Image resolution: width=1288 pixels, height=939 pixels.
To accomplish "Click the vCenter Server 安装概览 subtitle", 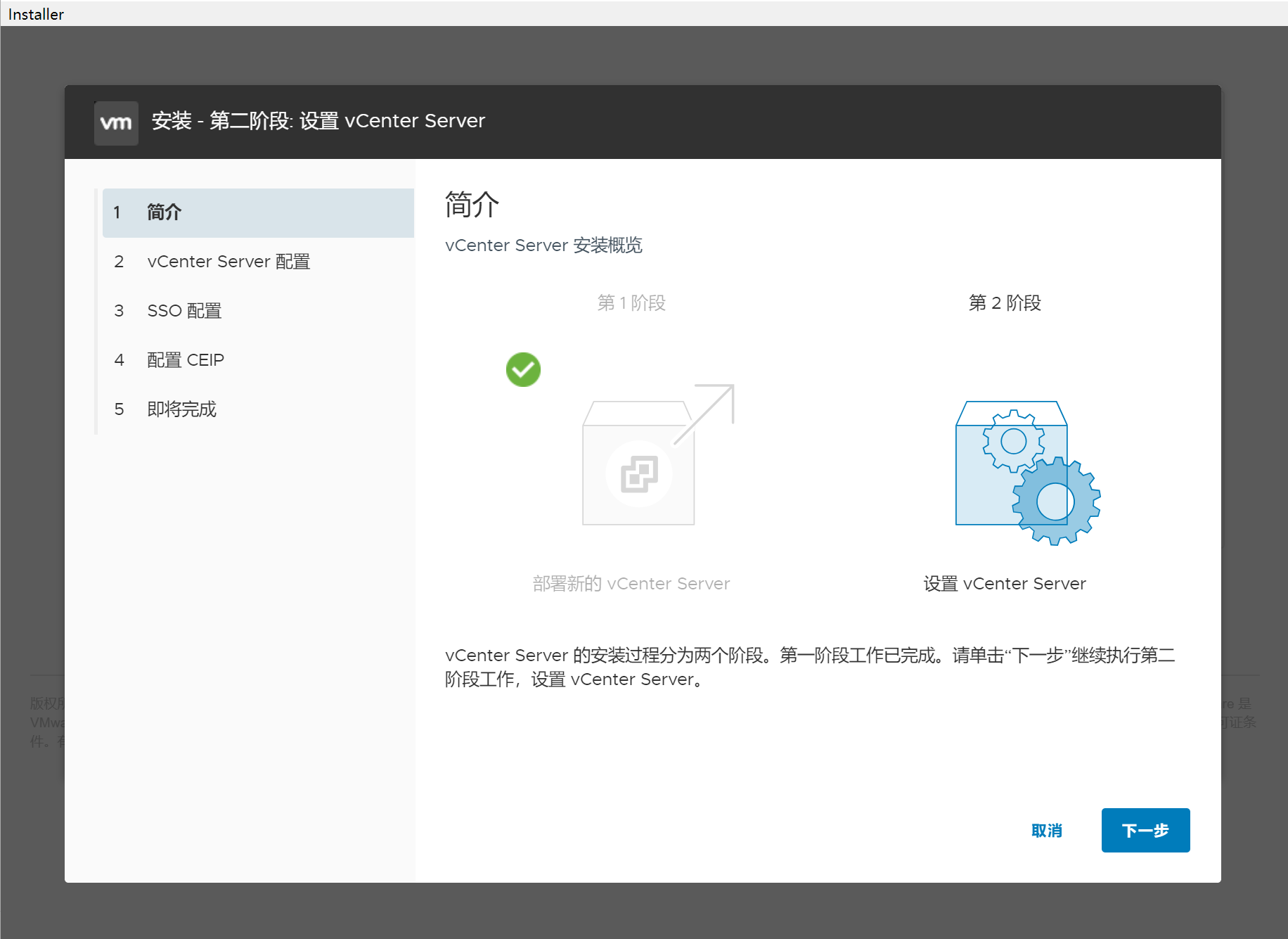I will [543, 245].
